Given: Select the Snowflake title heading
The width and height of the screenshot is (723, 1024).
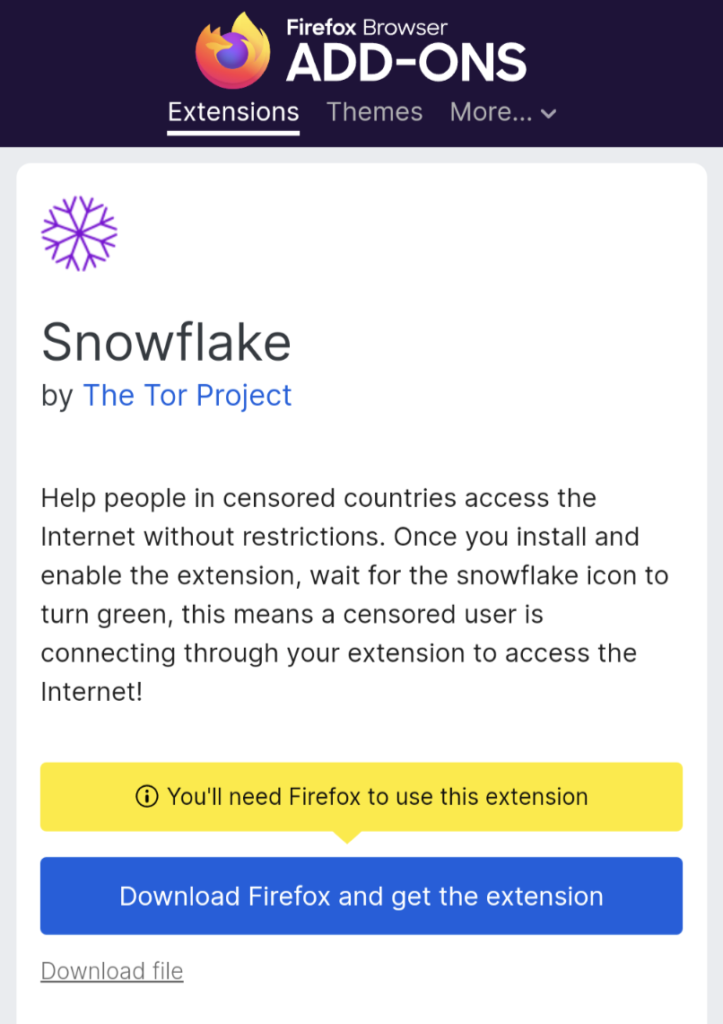Looking at the screenshot, I should [166, 342].
